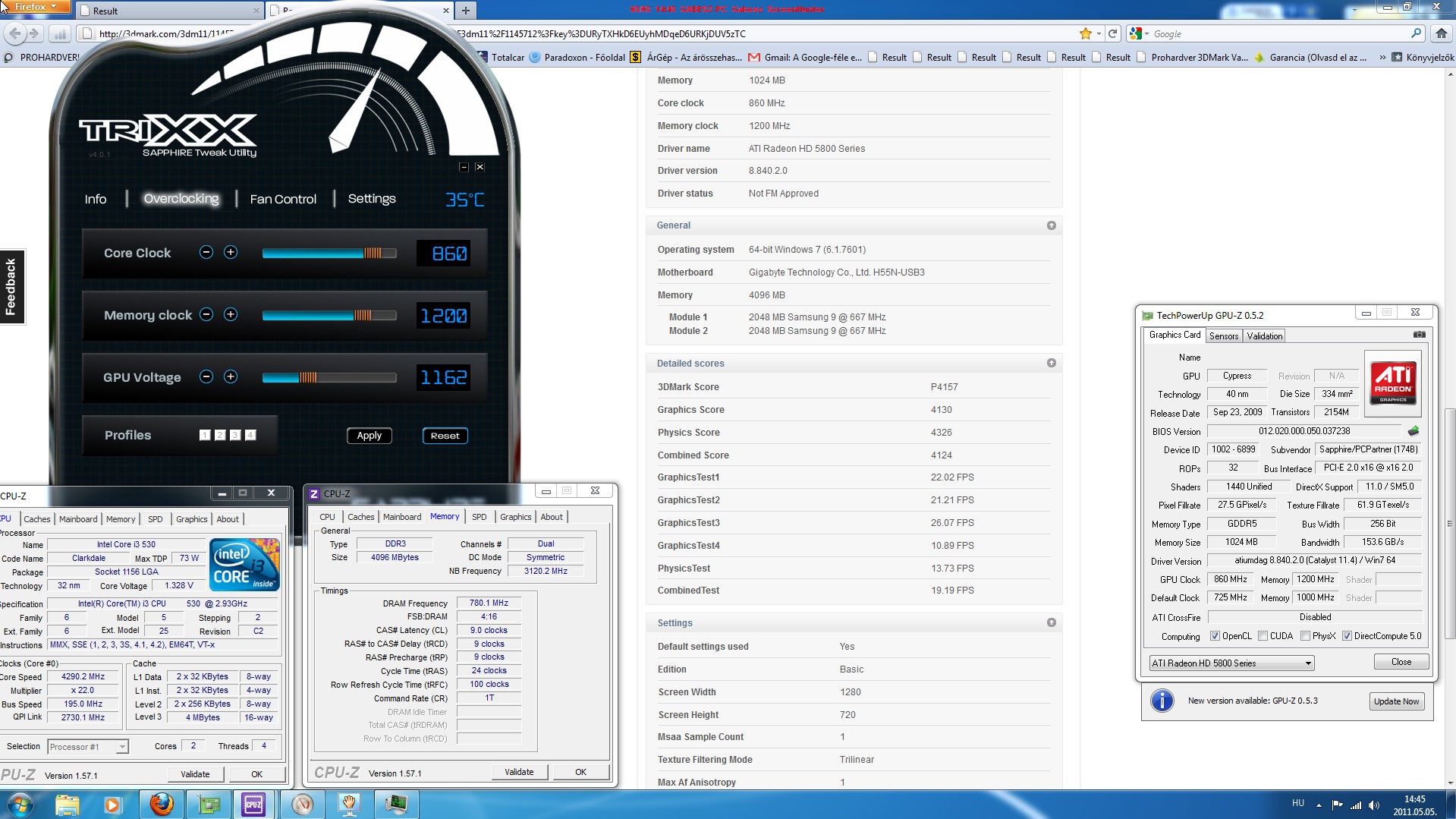
Task: Adjust GPU Voltage slider
Action: 329,377
